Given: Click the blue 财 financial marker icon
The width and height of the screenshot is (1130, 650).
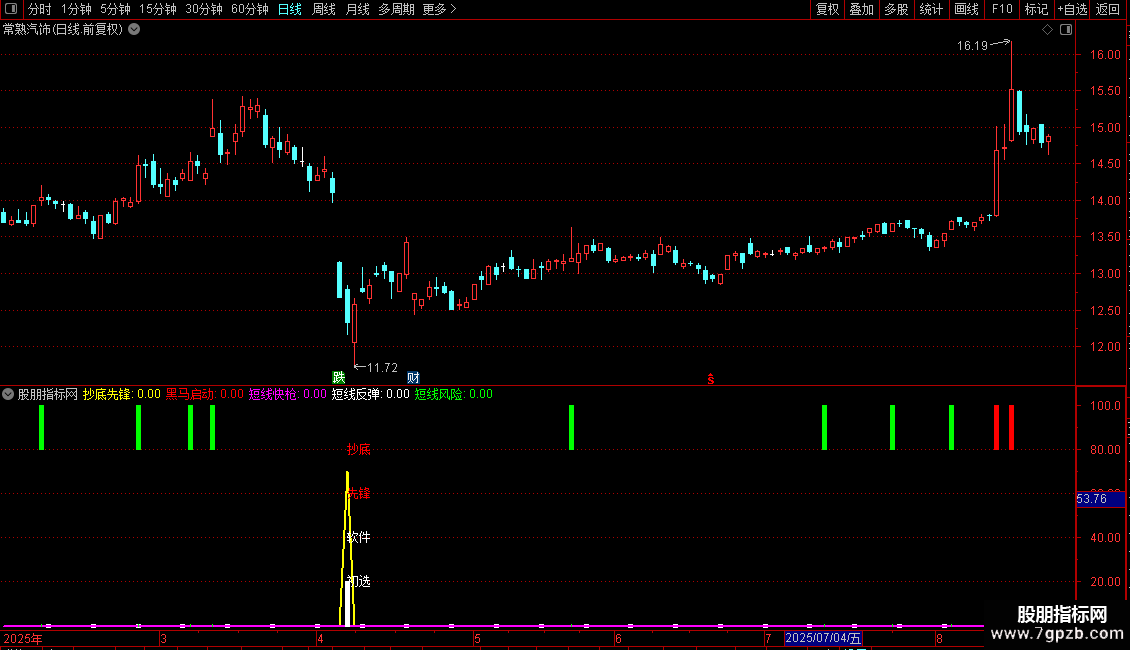Looking at the screenshot, I should point(413,378).
